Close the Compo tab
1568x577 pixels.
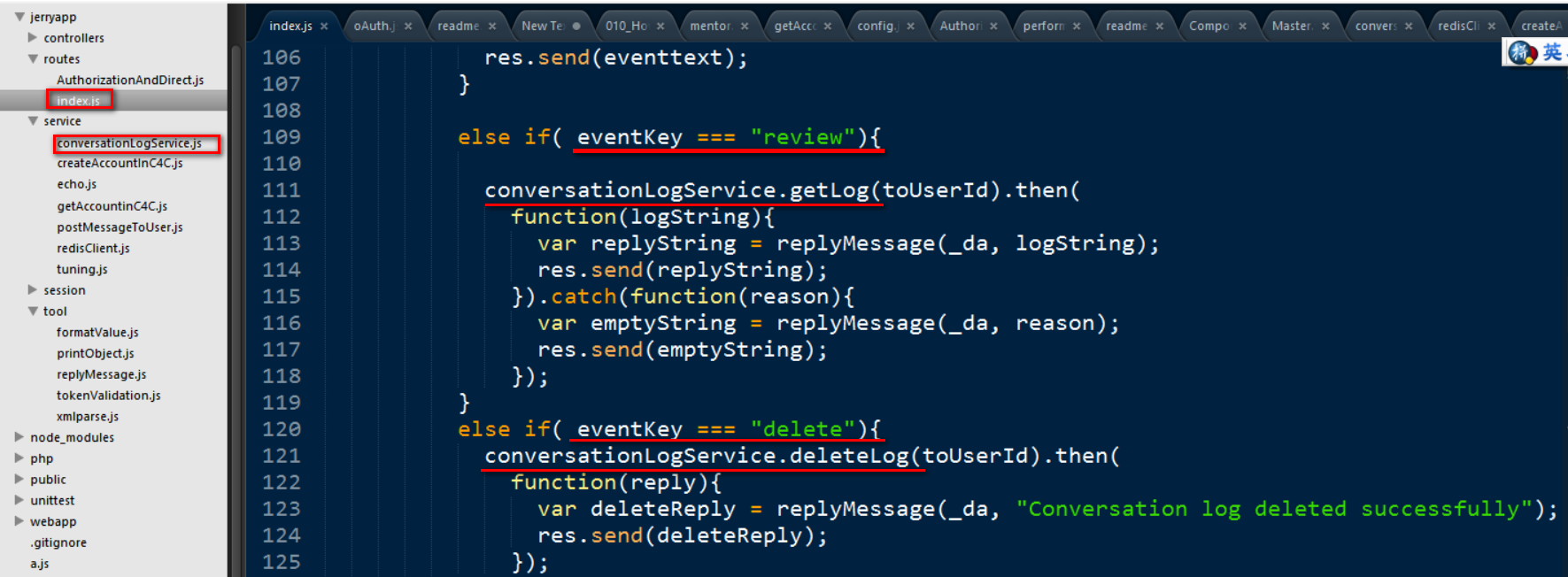pyautogui.click(x=1242, y=27)
